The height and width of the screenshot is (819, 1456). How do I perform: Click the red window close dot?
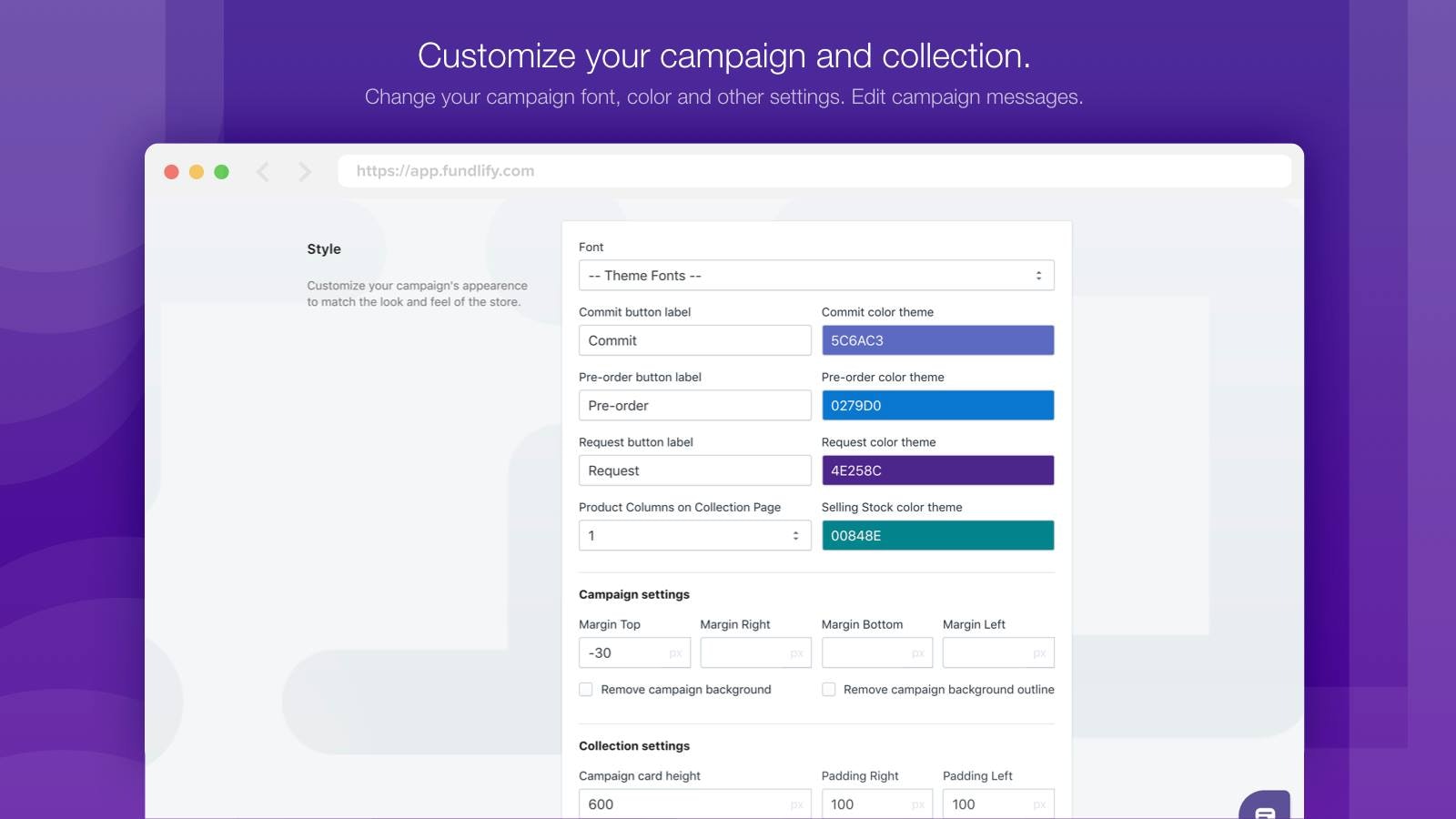(x=171, y=171)
